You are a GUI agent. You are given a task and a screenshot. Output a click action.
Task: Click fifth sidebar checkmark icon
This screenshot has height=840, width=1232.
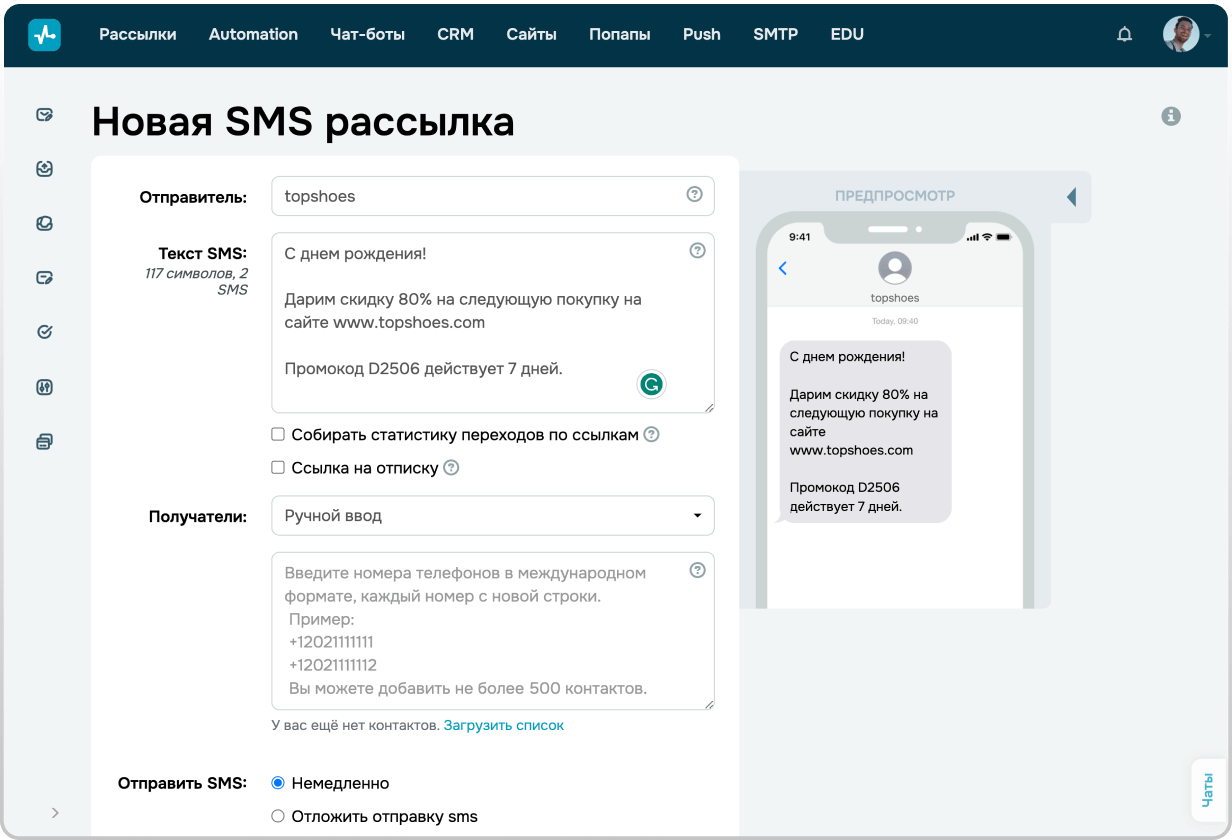tap(44, 332)
